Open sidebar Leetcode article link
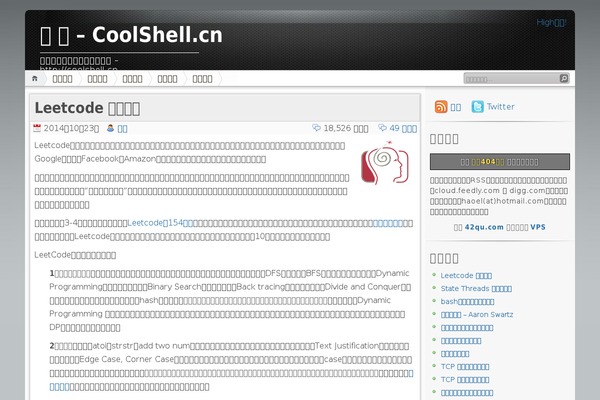The image size is (600, 400). pos(466,276)
